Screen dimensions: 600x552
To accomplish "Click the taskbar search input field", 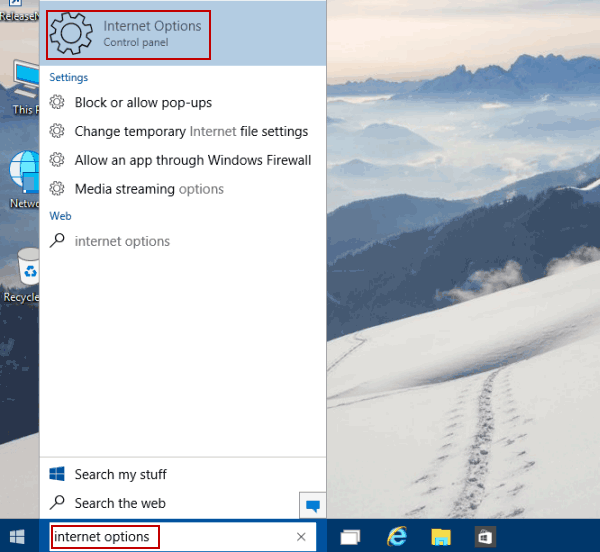I will point(183,537).
